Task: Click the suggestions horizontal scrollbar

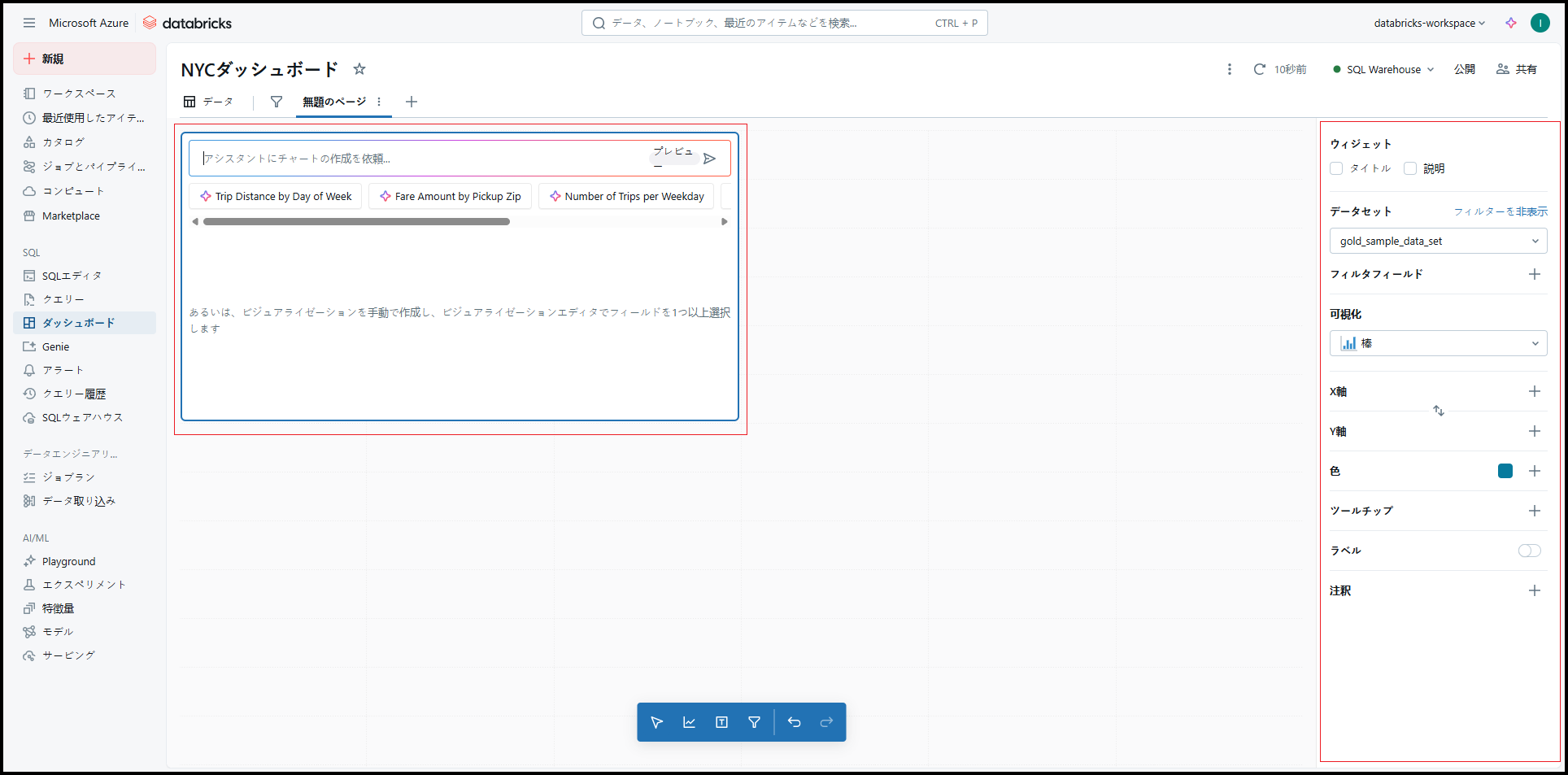Action: pos(357,221)
